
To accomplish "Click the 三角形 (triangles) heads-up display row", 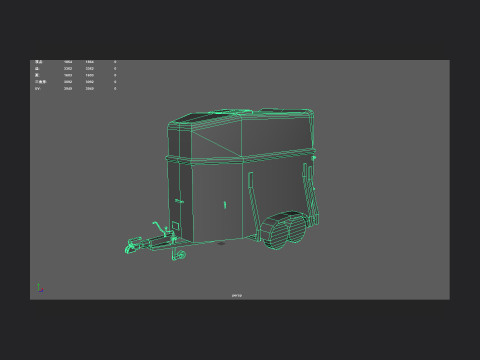I will [76, 82].
